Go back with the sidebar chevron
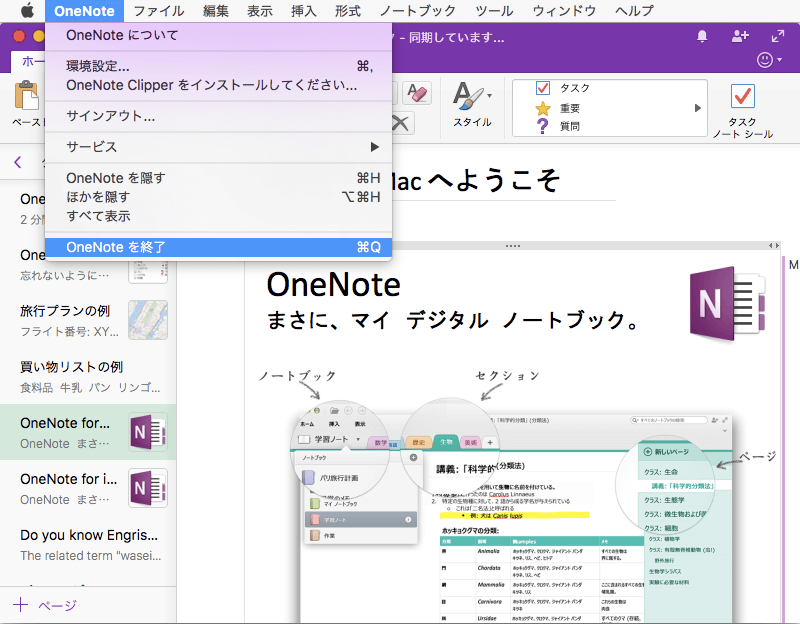Viewport: 800px width, 624px height. [17, 162]
